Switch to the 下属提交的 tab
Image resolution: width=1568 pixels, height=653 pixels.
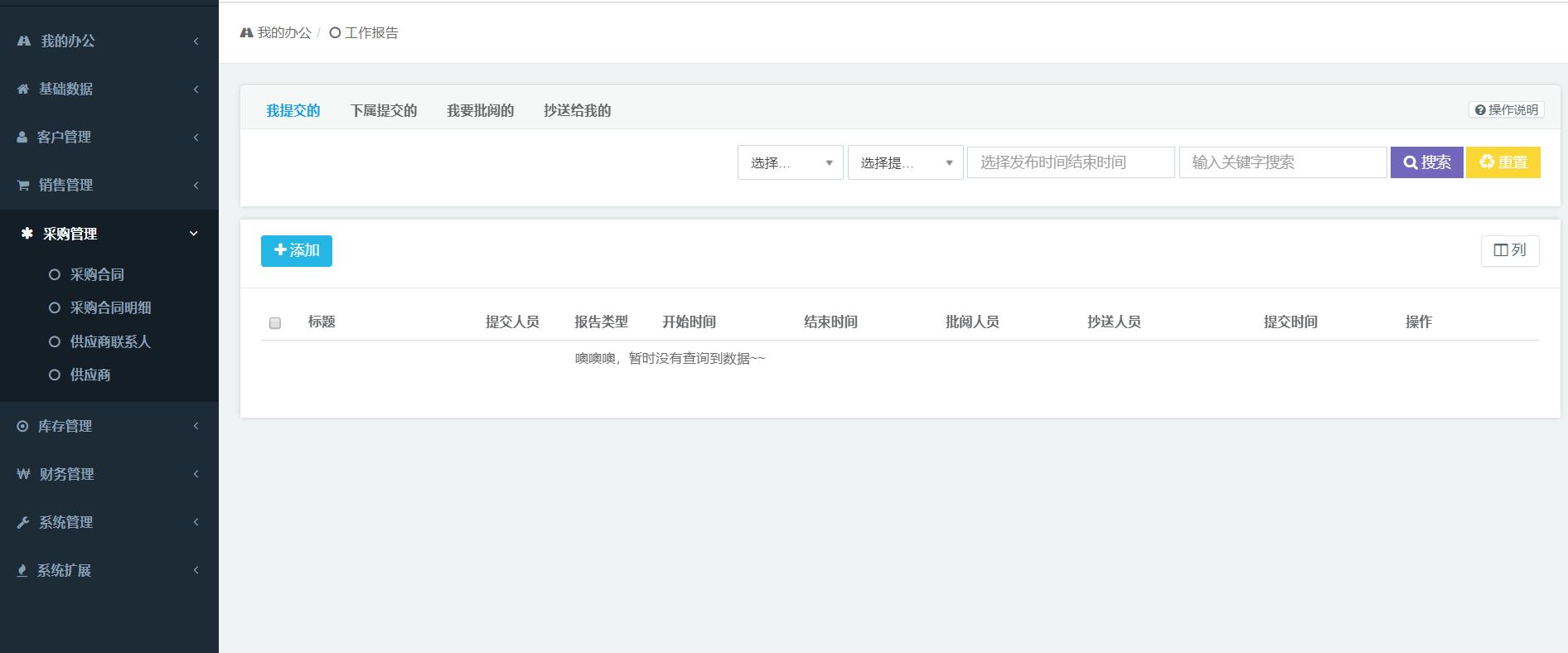tap(383, 110)
